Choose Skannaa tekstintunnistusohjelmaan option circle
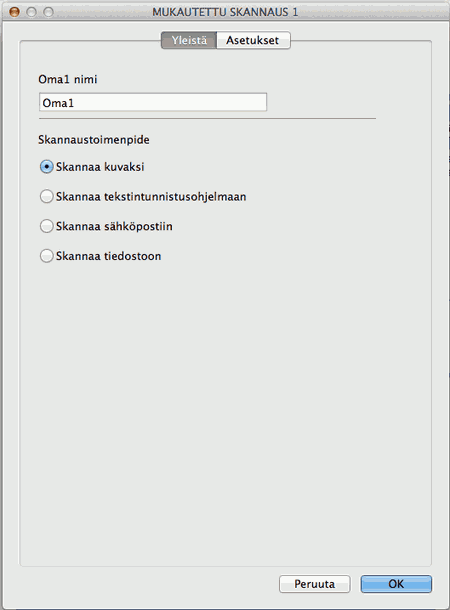The image size is (450, 610). 47,196
